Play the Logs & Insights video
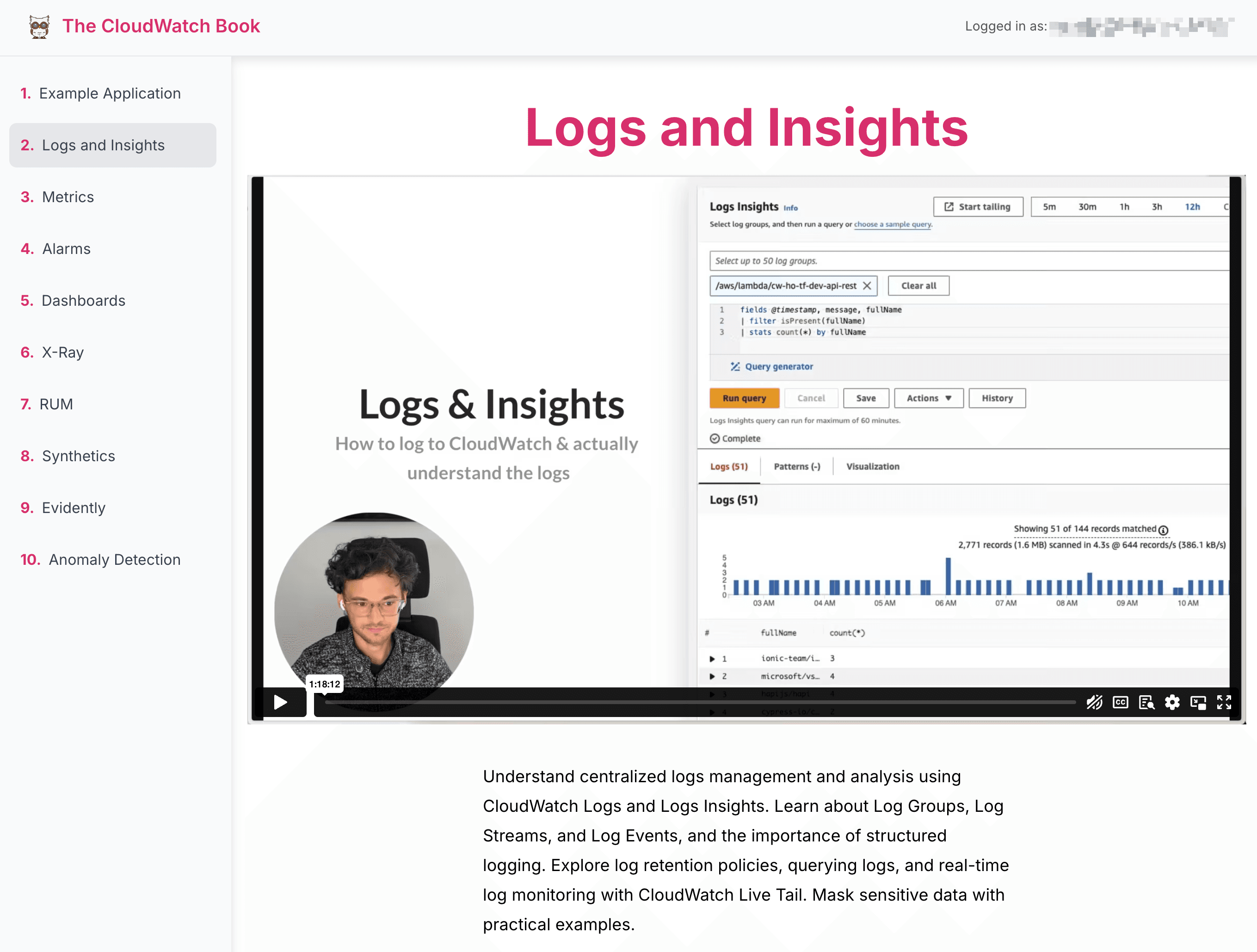Screen dimensions: 1257x952 coord(280,703)
